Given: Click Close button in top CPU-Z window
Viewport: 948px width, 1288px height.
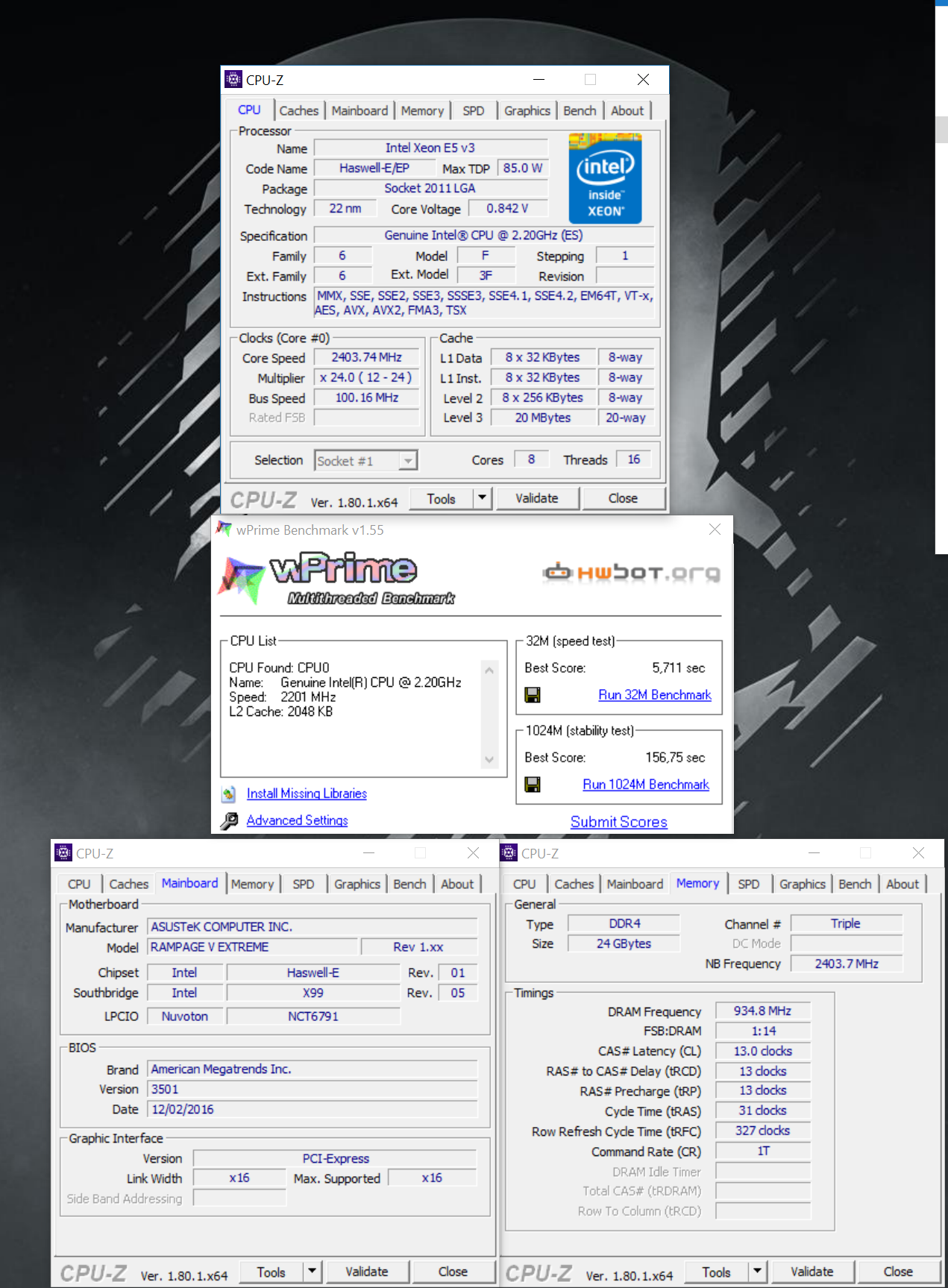Looking at the screenshot, I should [623, 498].
